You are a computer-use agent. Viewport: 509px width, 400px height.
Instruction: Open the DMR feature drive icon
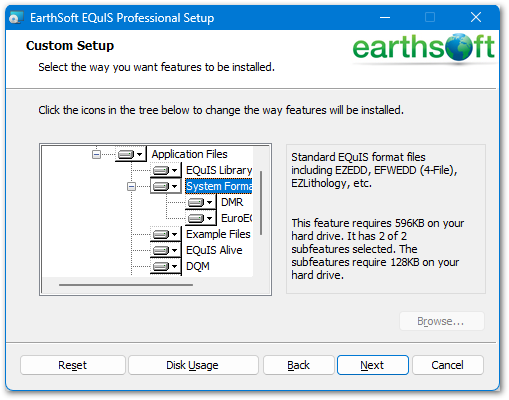click(x=200, y=202)
